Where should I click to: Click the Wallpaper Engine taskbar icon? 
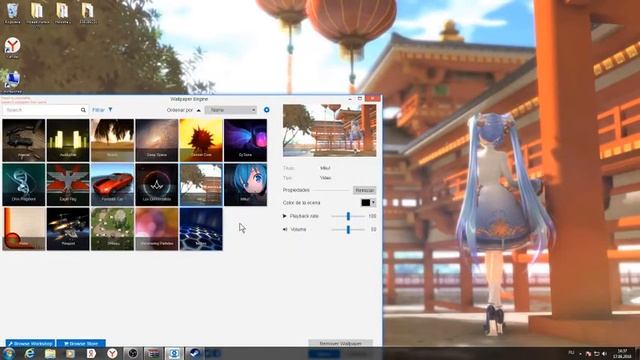[174, 353]
